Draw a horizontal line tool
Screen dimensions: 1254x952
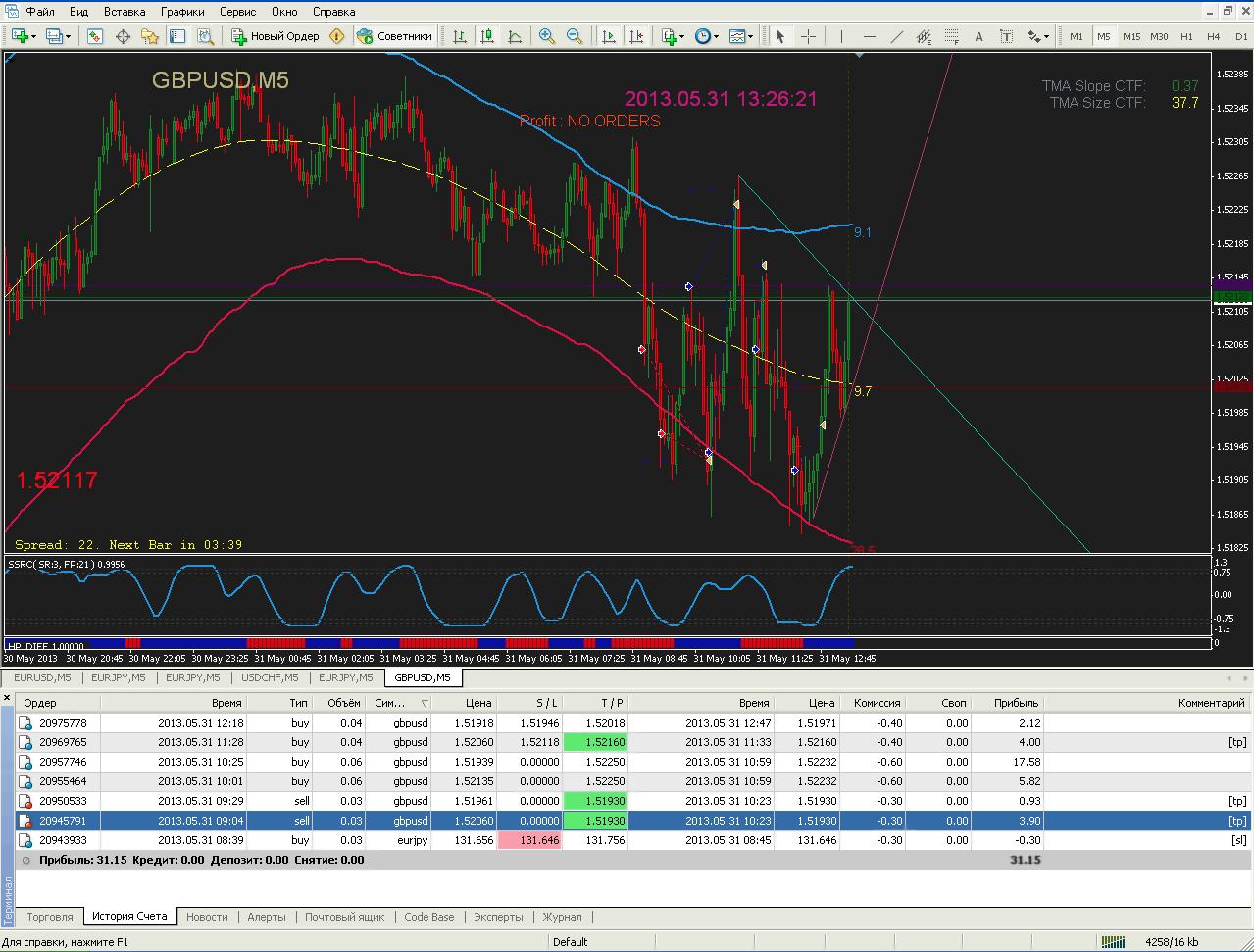pyautogui.click(x=869, y=36)
